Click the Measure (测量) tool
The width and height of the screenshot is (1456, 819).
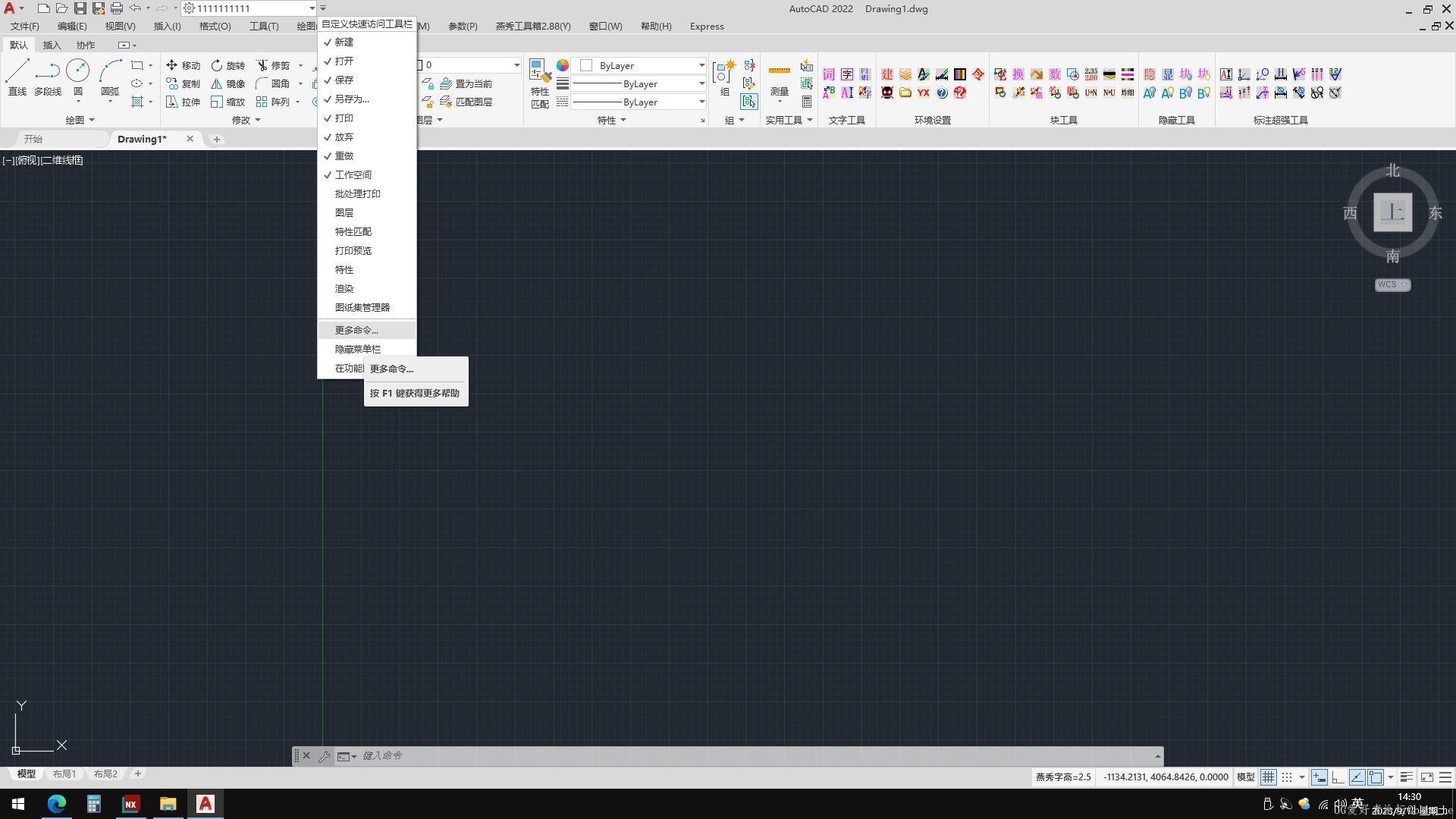(x=780, y=80)
